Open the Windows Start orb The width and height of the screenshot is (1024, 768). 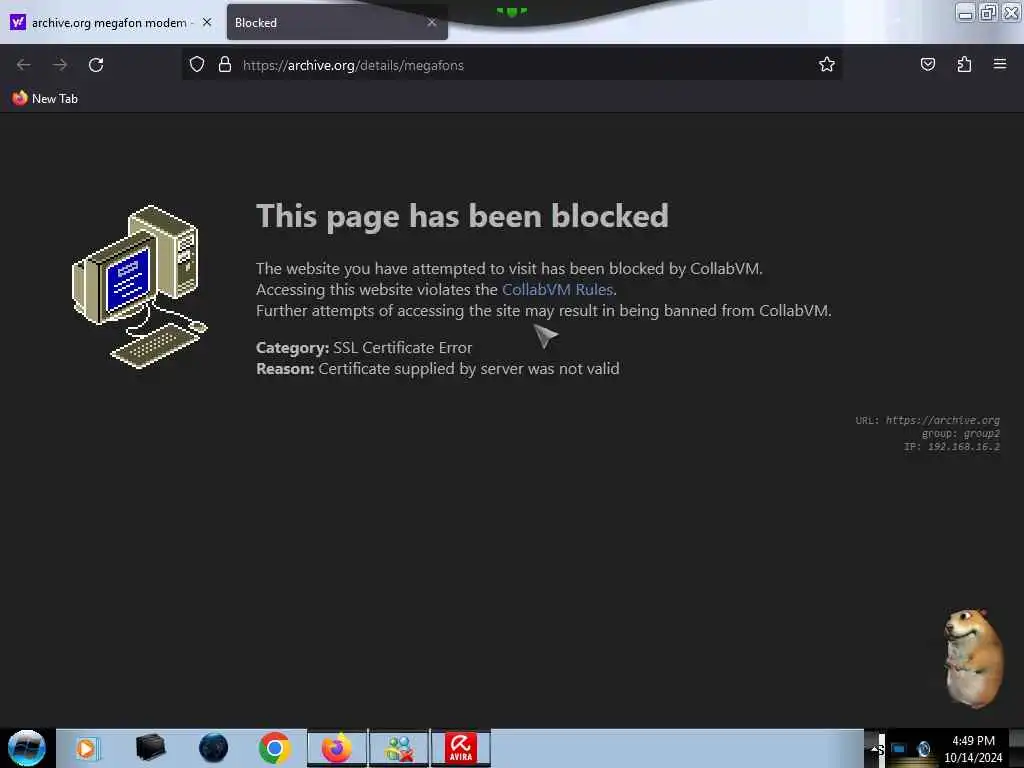point(27,748)
